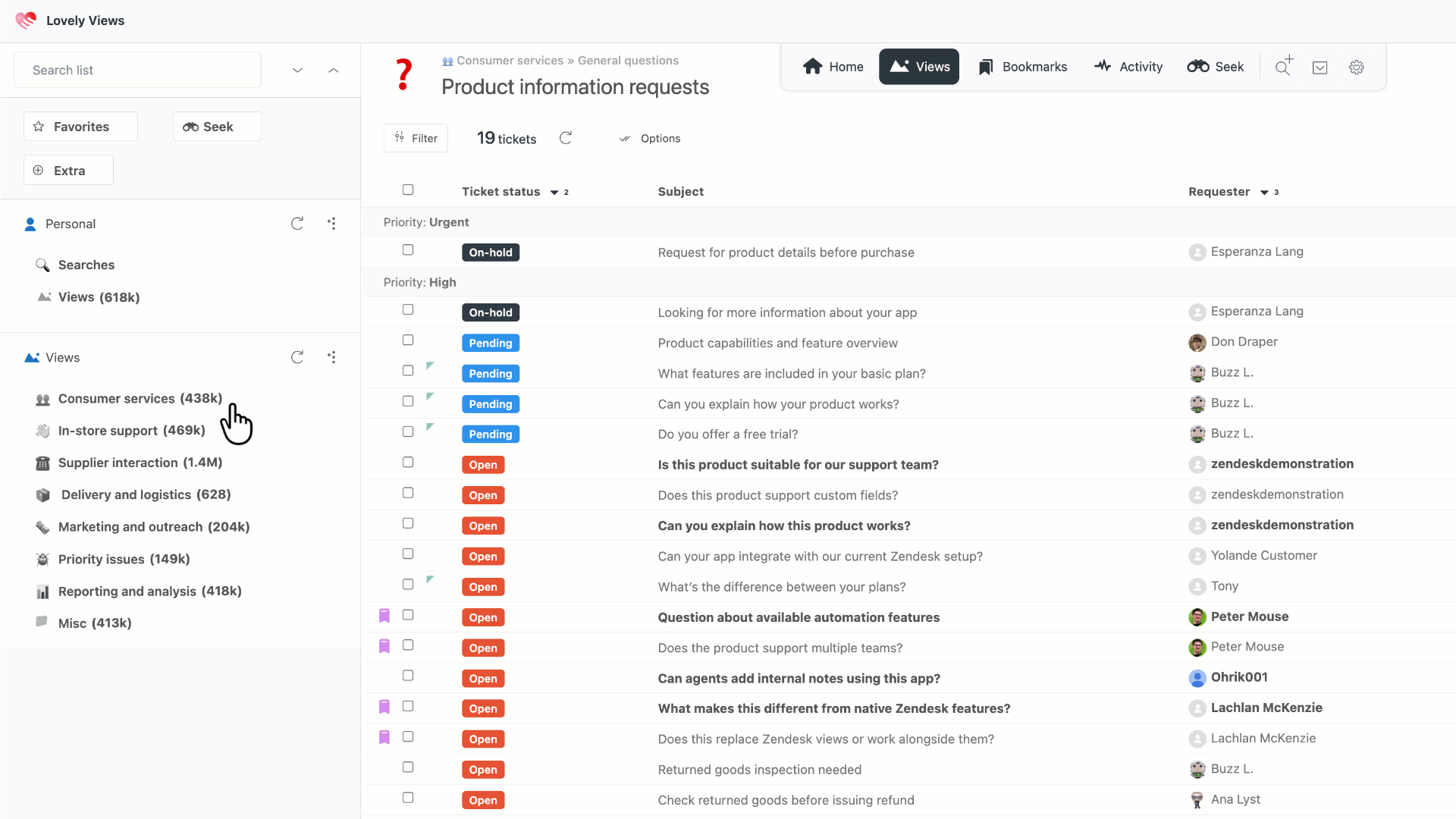Open the settings gear icon
Viewport: 1456px width, 819px height.
[x=1357, y=67]
